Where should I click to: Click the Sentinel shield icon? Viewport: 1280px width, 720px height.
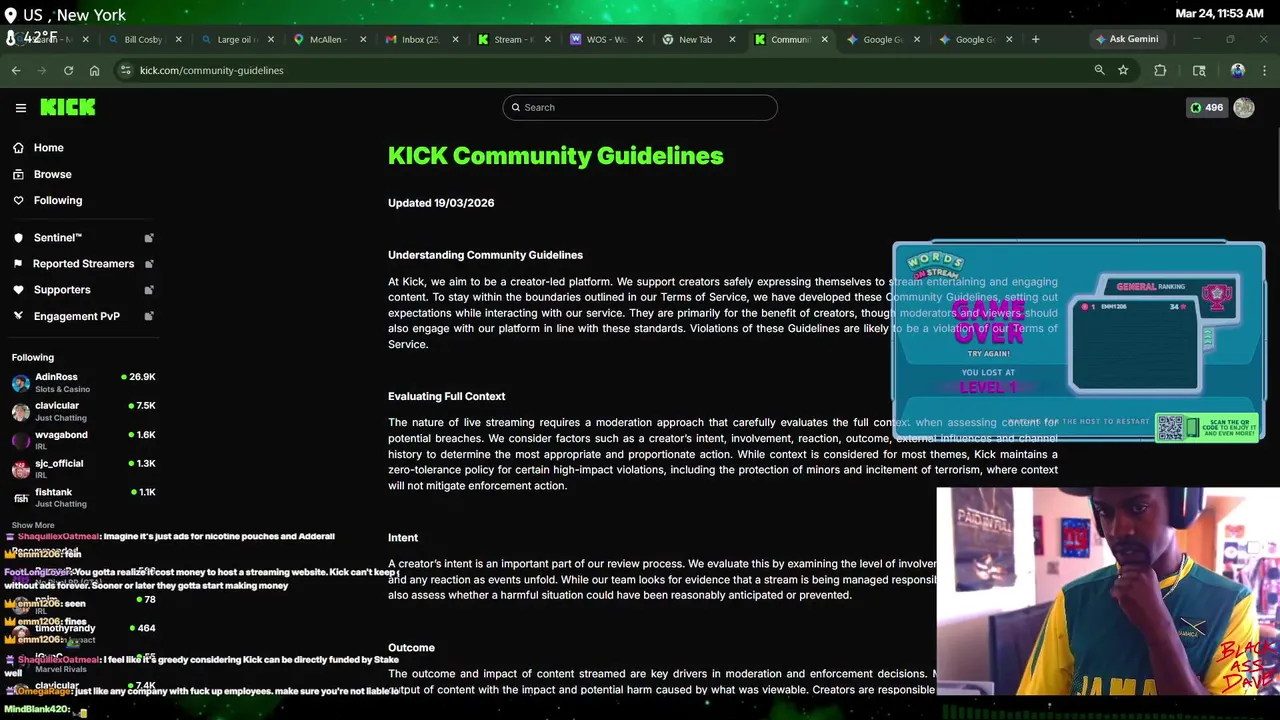18,238
